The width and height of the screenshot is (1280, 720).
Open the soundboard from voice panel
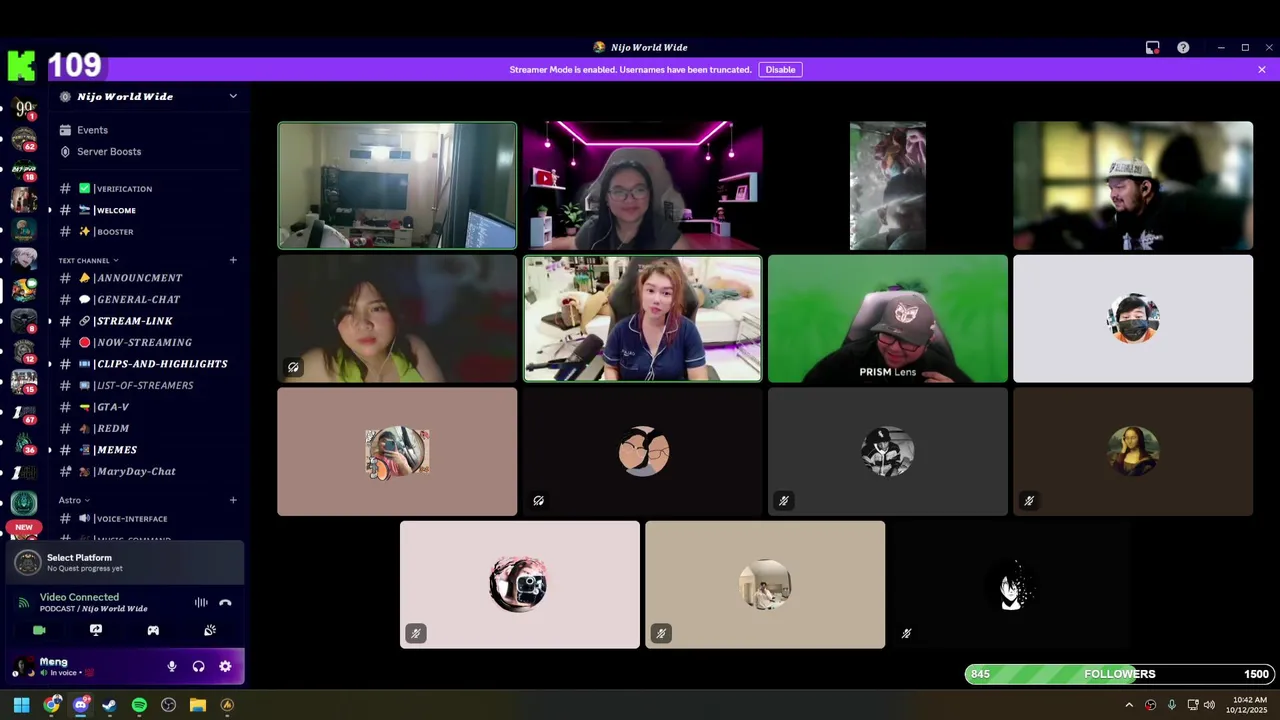coord(210,630)
